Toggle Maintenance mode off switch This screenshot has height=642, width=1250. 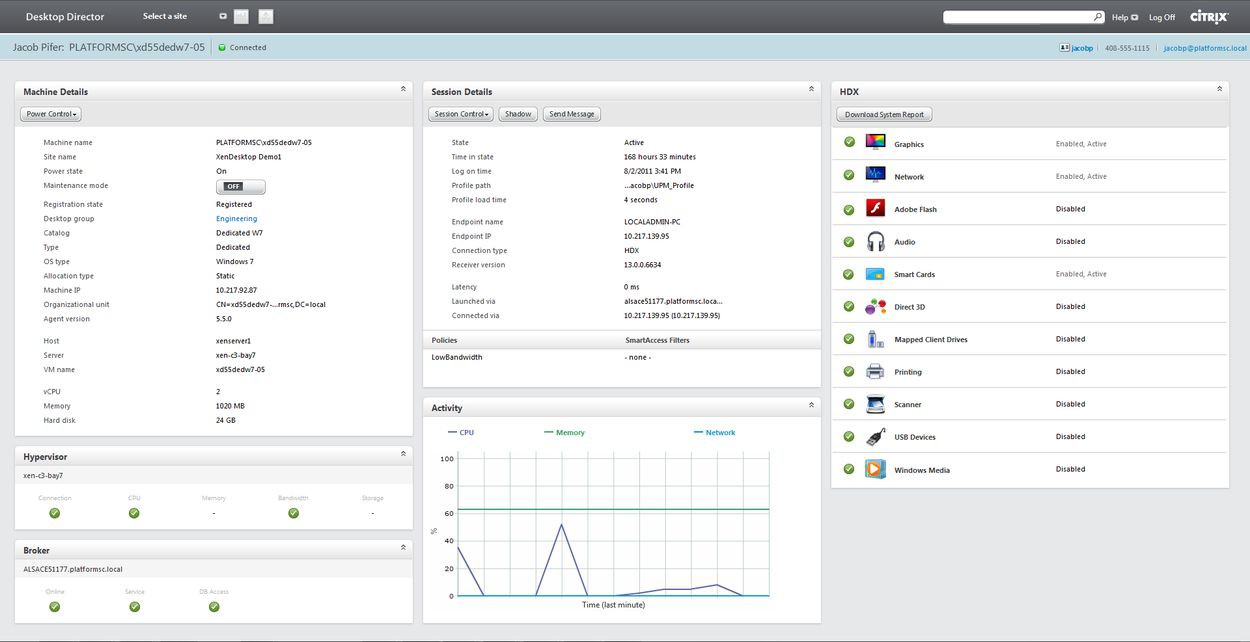click(239, 185)
